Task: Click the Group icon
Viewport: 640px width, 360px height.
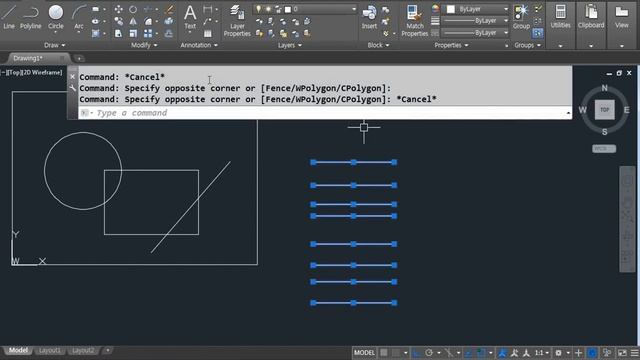Action: [x=521, y=17]
